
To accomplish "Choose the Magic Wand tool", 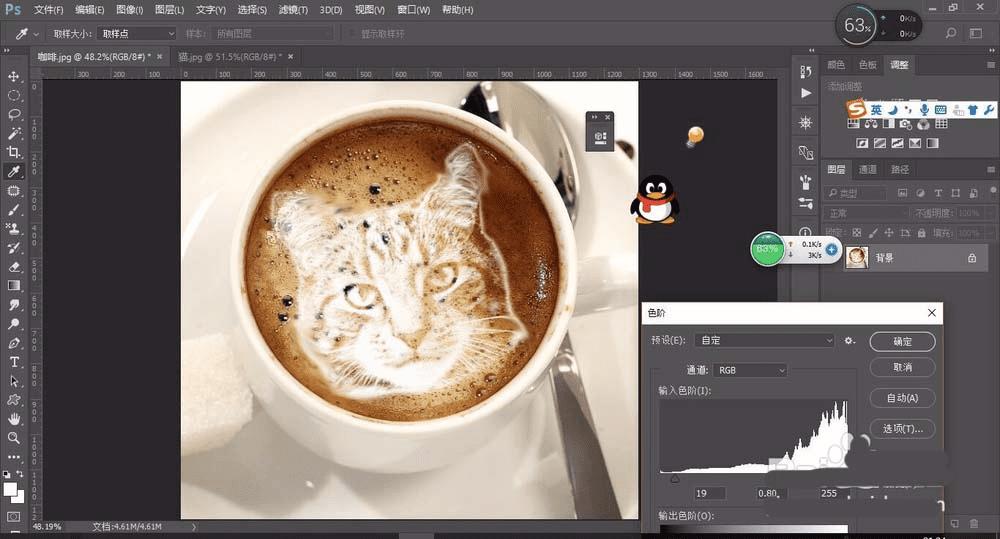I will (14, 133).
